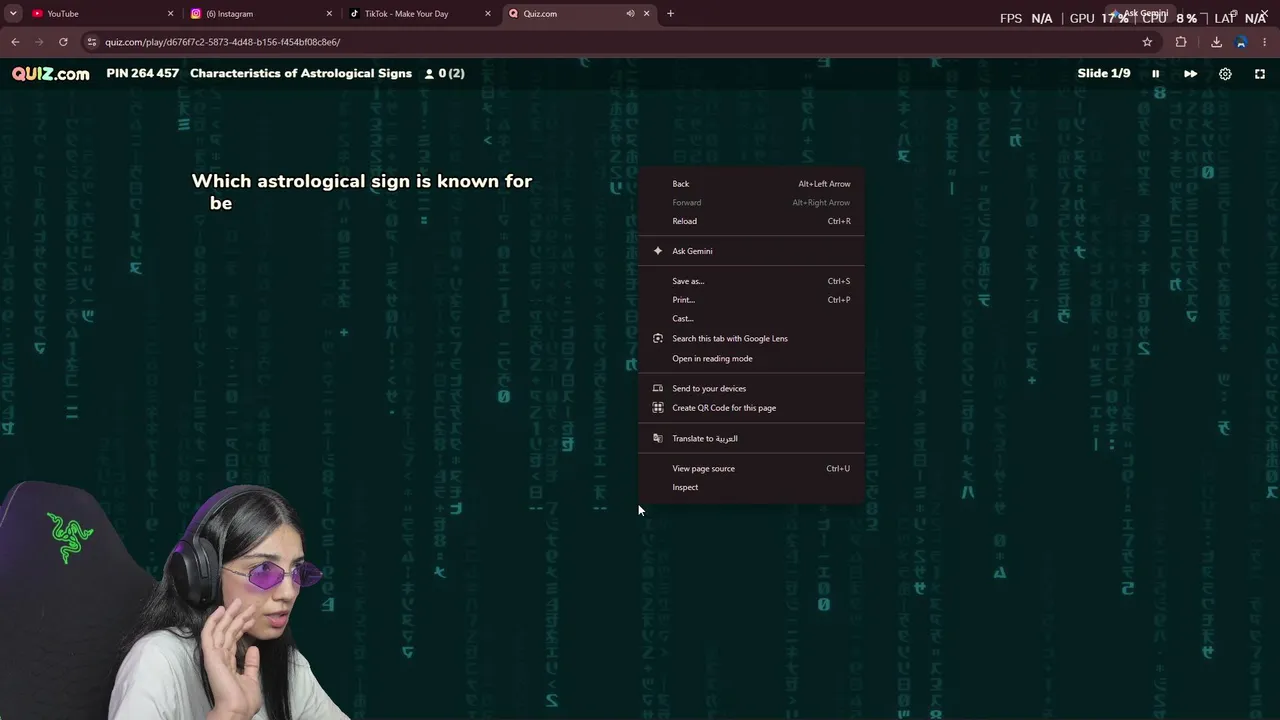Click the game PIN 264 457

click(142, 73)
